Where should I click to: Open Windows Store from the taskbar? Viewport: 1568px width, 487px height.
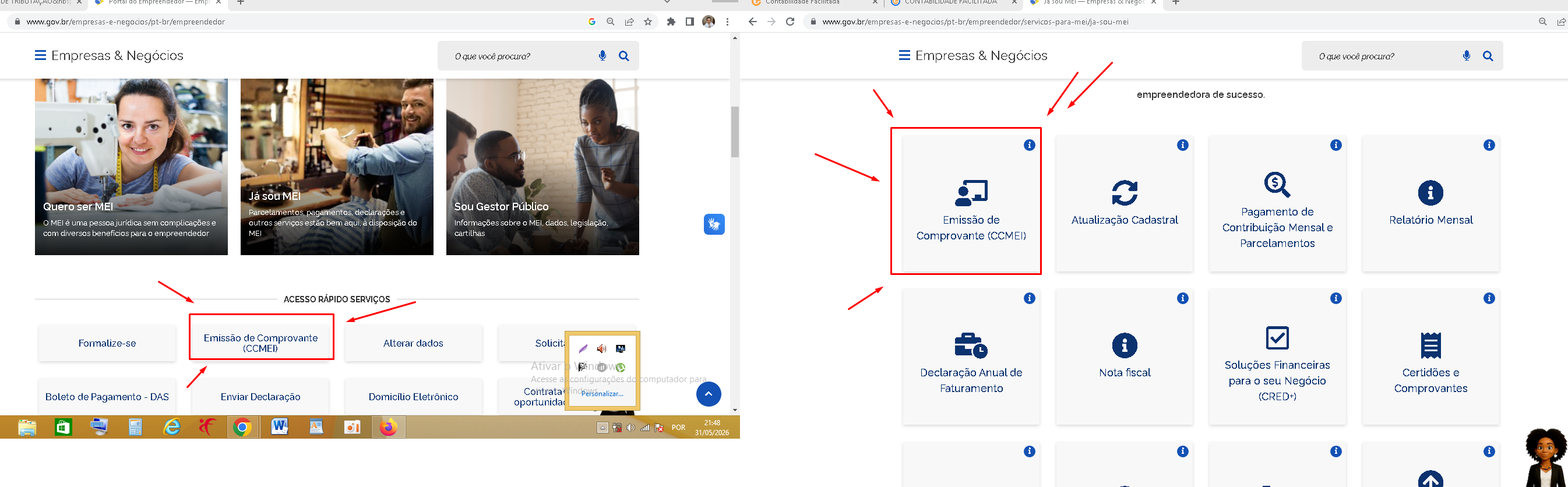click(63, 428)
